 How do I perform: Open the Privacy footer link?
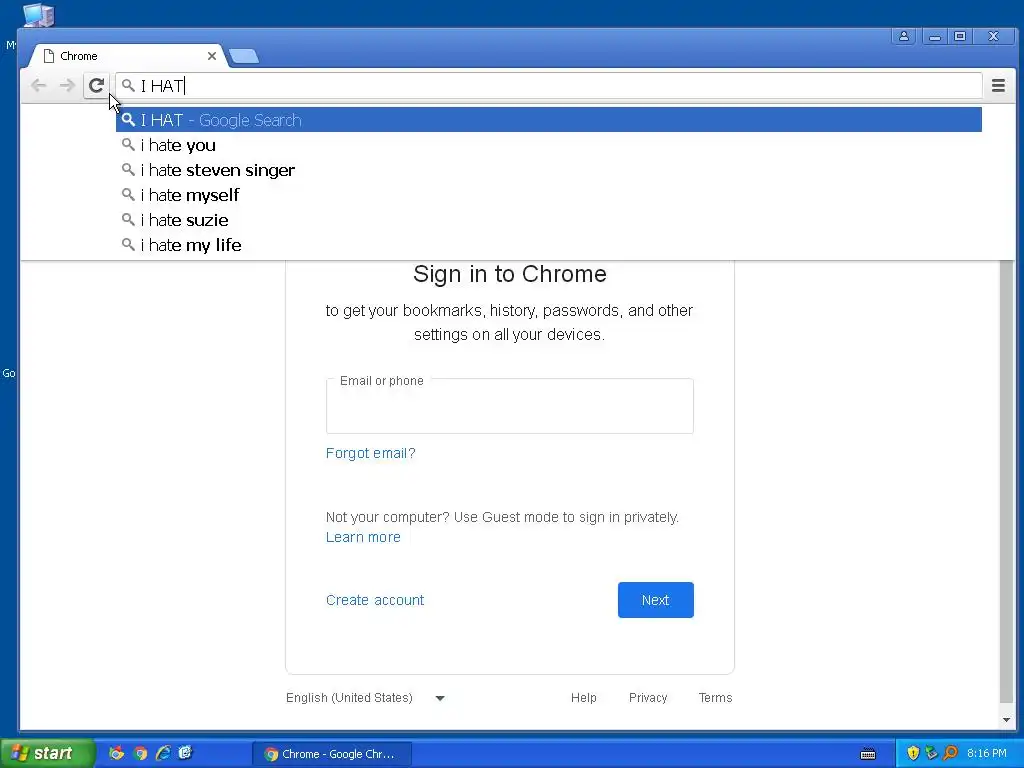(x=648, y=698)
